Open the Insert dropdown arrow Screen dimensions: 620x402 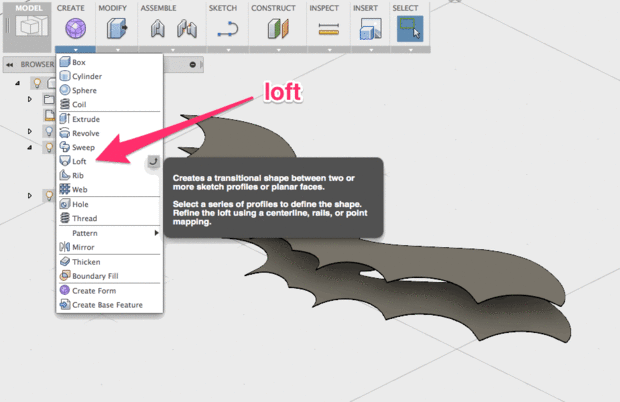371,50
